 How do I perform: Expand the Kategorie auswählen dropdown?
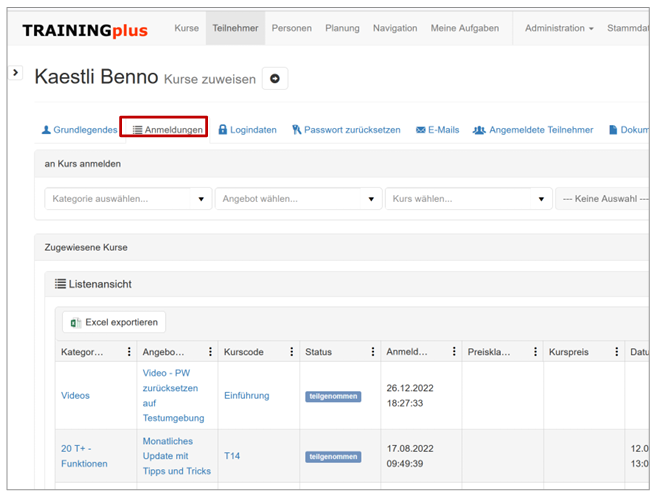[x=201, y=199]
